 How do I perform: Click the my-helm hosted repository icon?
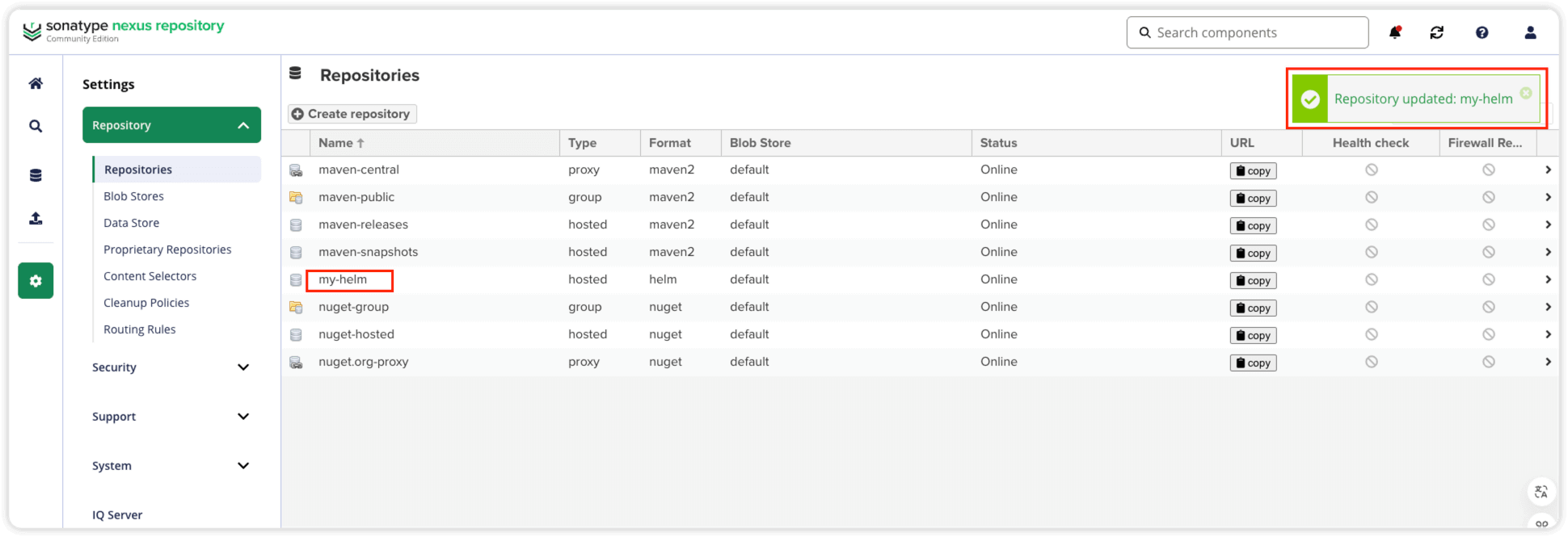click(x=296, y=280)
